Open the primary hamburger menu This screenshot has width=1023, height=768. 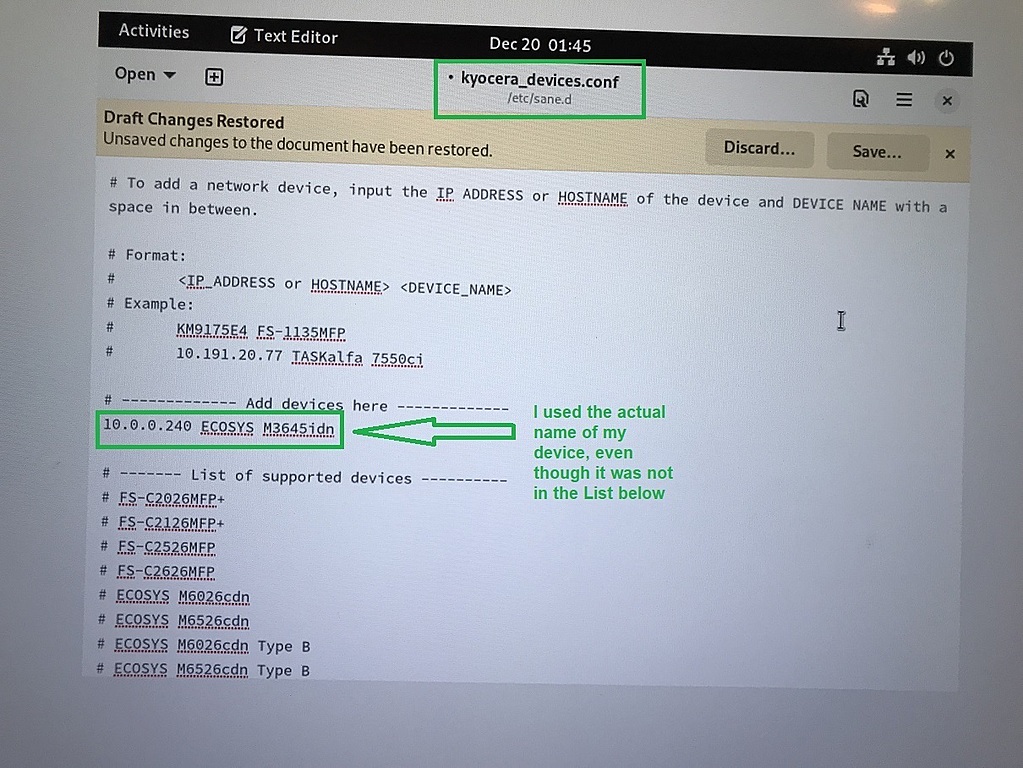point(903,99)
